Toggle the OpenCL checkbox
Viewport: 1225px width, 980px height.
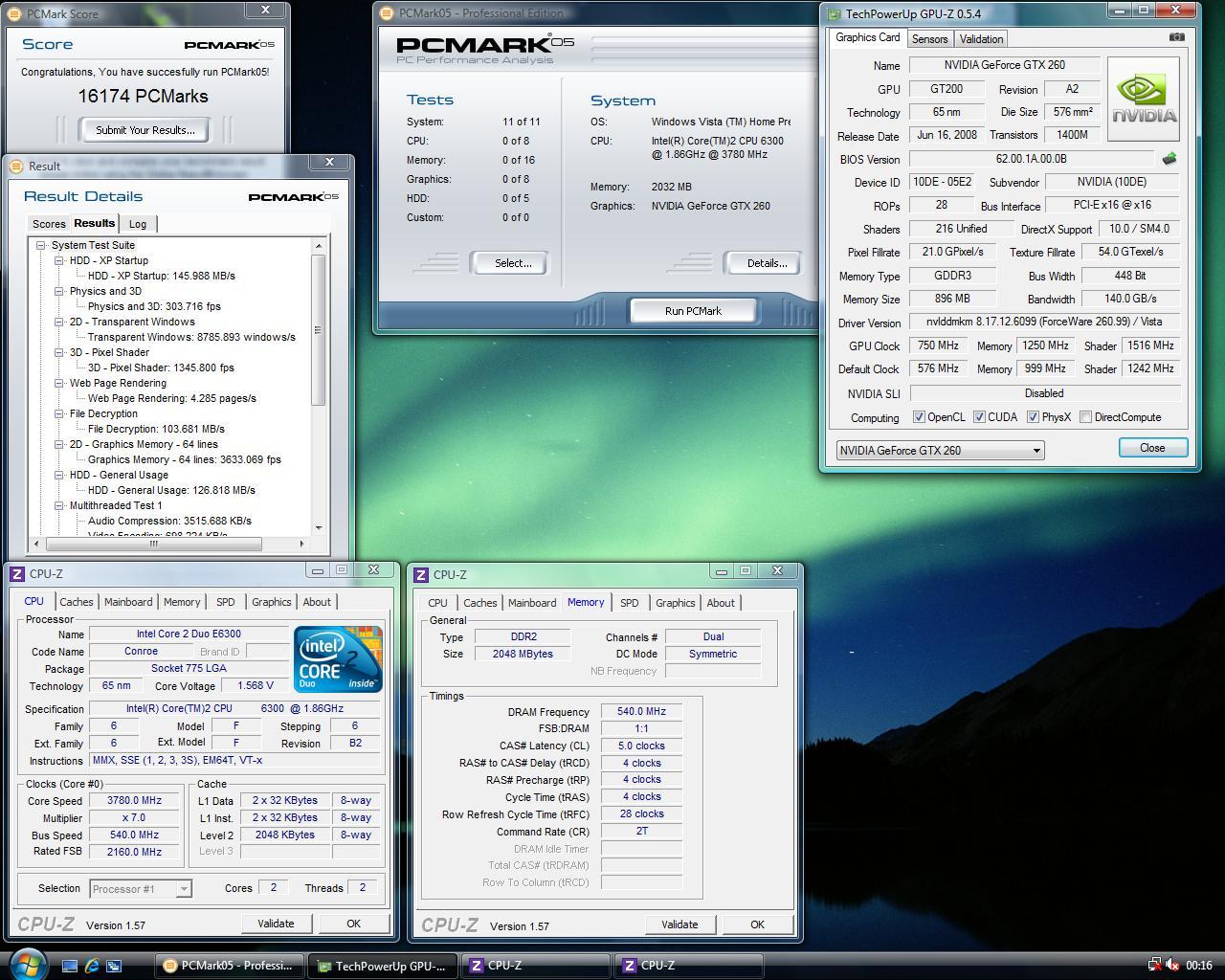tap(919, 417)
